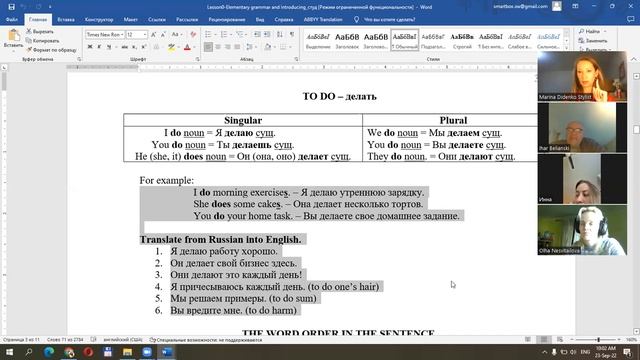Switch to the Макет tab
The height and width of the screenshot is (360, 640).
click(x=131, y=19)
